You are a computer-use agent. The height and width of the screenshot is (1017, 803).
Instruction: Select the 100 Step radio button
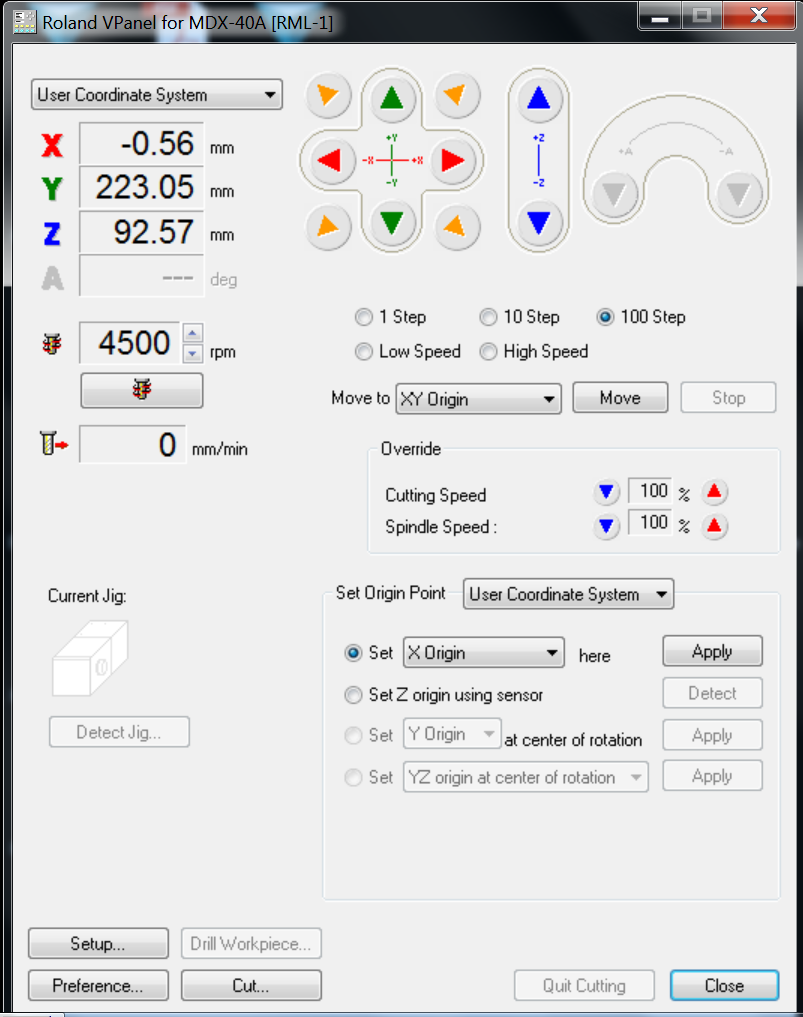(605, 317)
